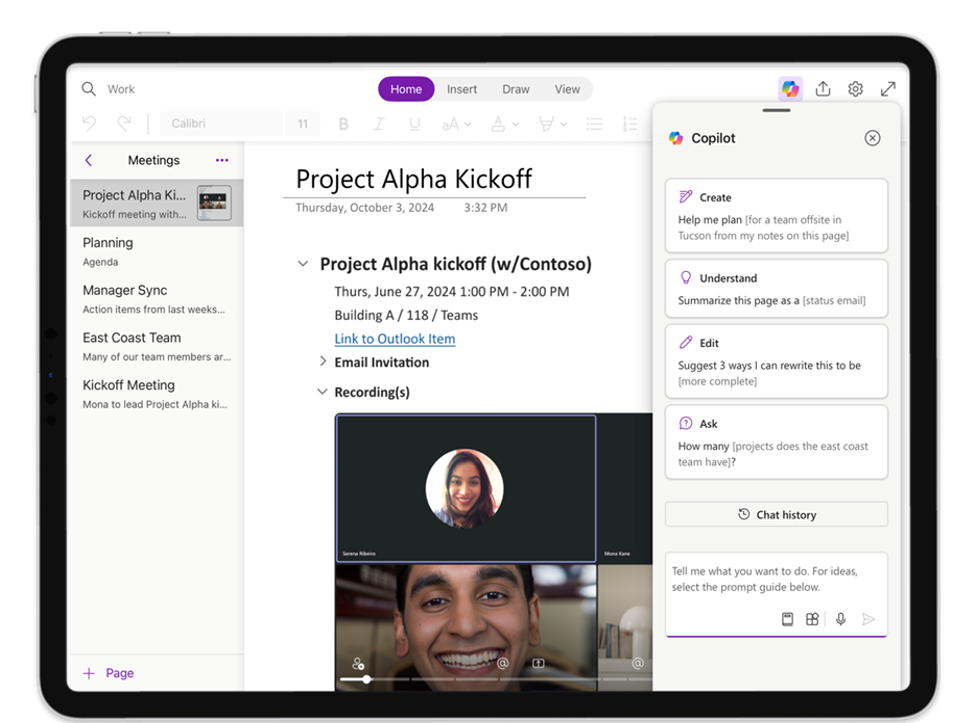
Task: Open the Manager Sync page
Action: click(x=156, y=299)
